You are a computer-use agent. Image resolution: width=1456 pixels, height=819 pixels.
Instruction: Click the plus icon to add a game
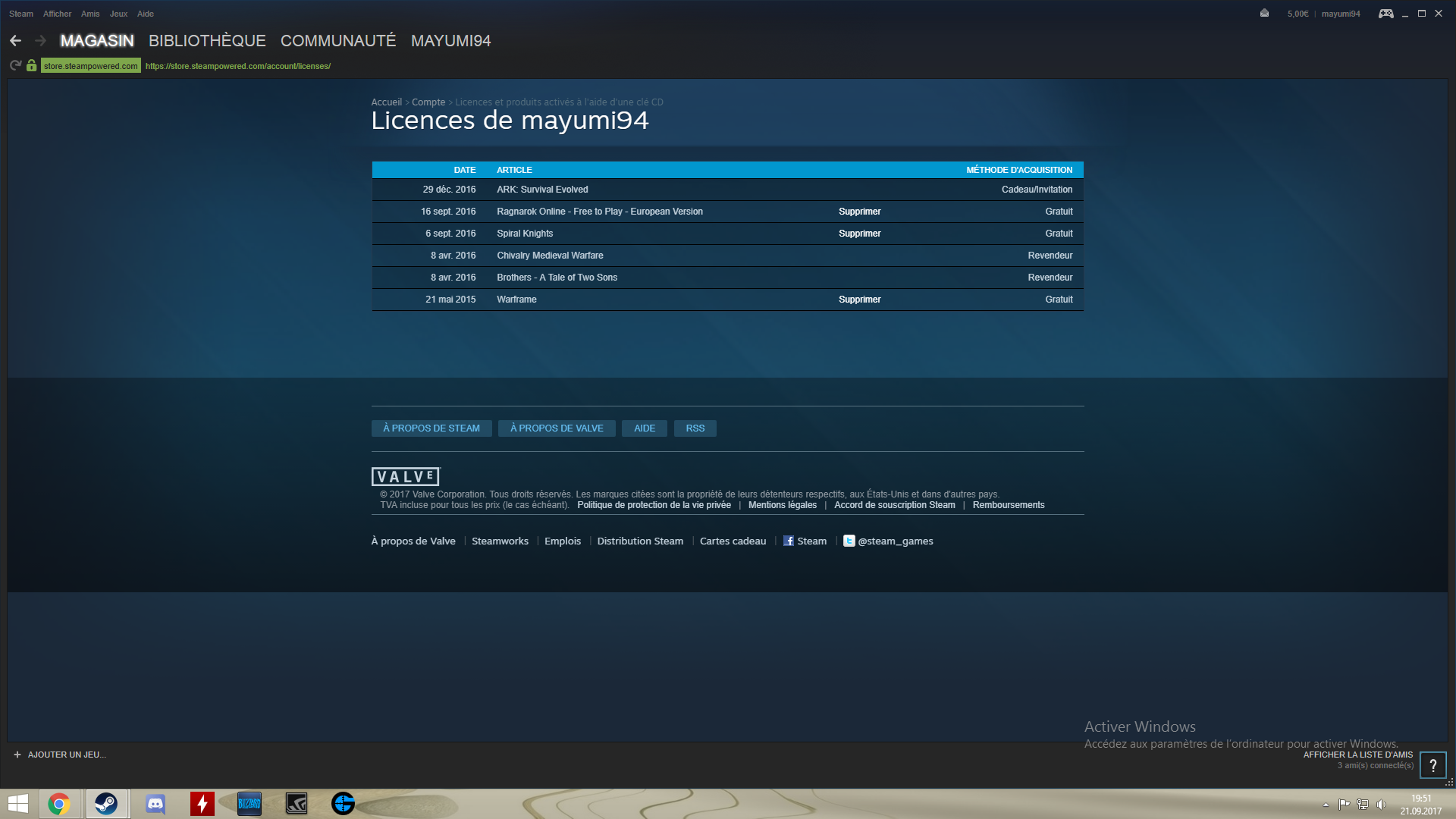point(17,755)
